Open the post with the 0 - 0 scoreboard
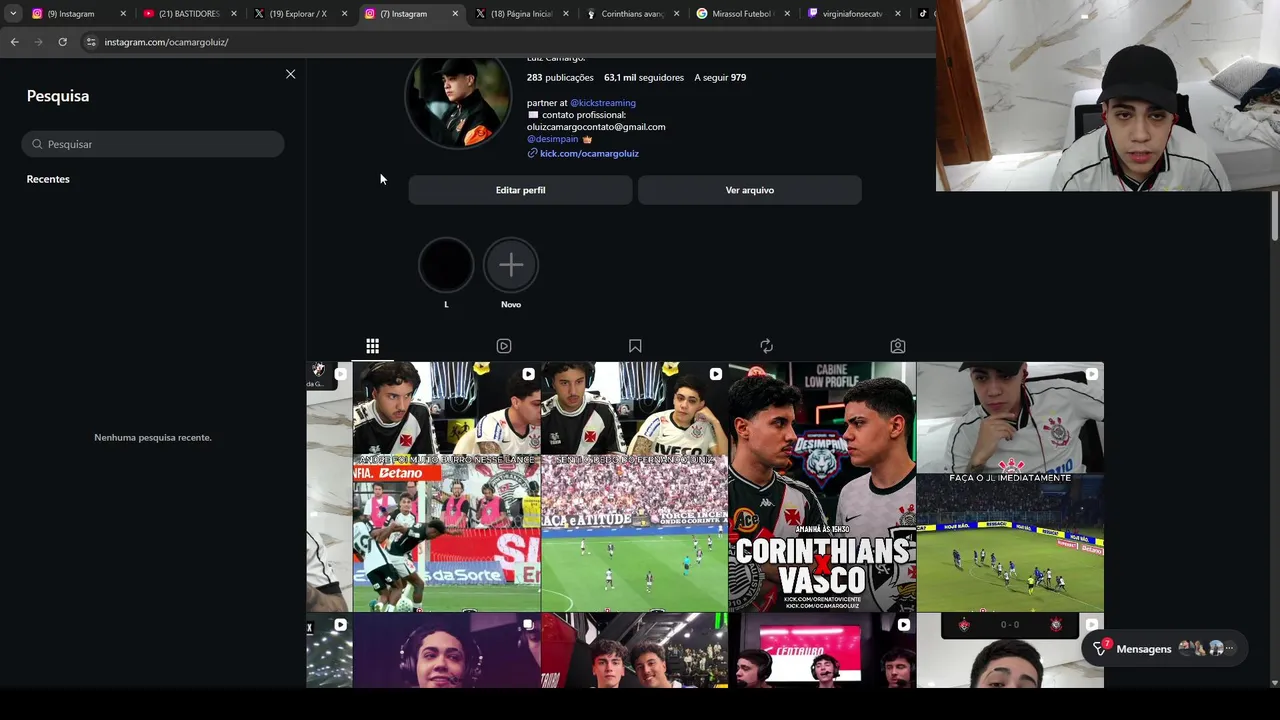Image resolution: width=1280 pixels, height=720 pixels. [x=1010, y=651]
